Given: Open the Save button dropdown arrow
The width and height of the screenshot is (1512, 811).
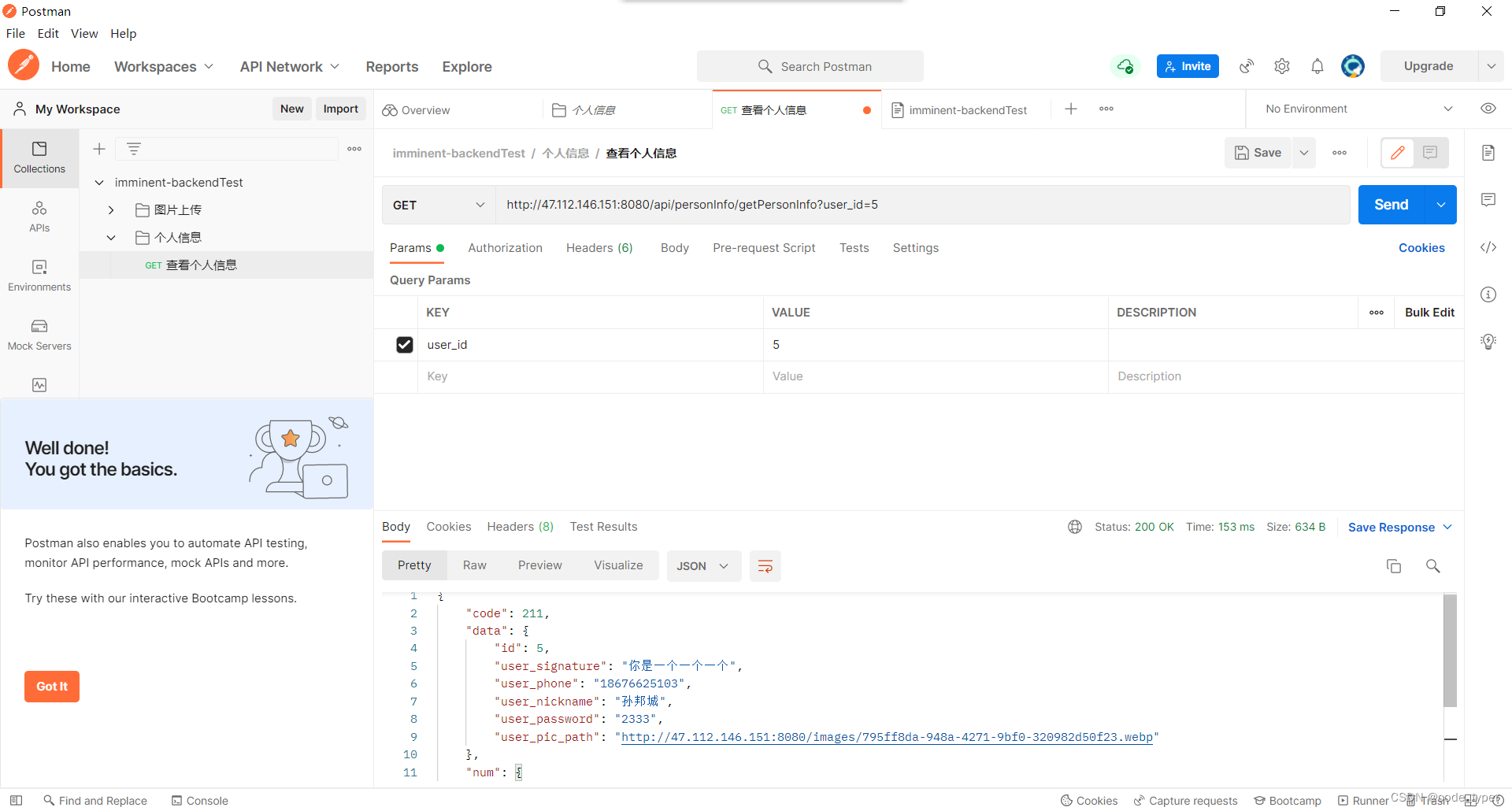Looking at the screenshot, I should tap(1304, 153).
